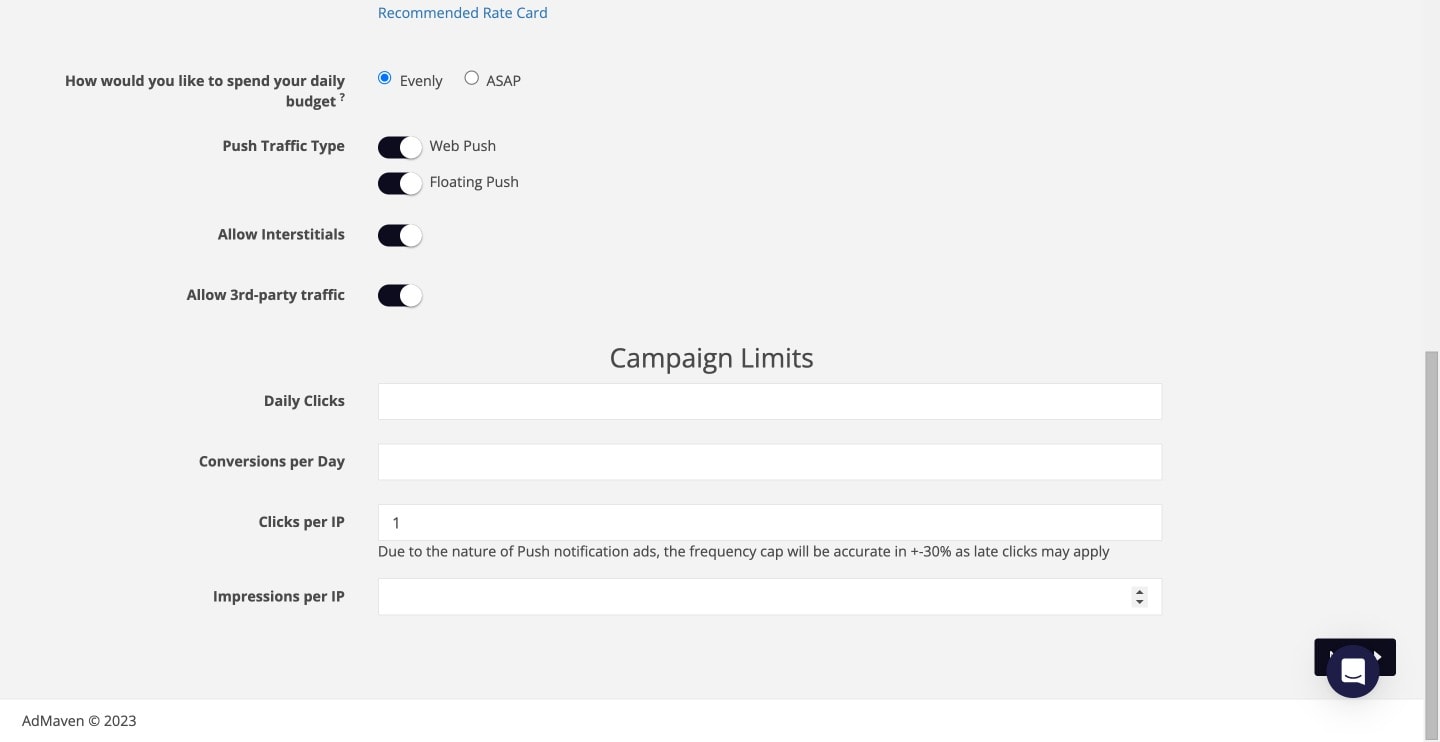Screen dimensions: 1440x742
Task: Click the Campaign Limits section heading
Action: [711, 357]
